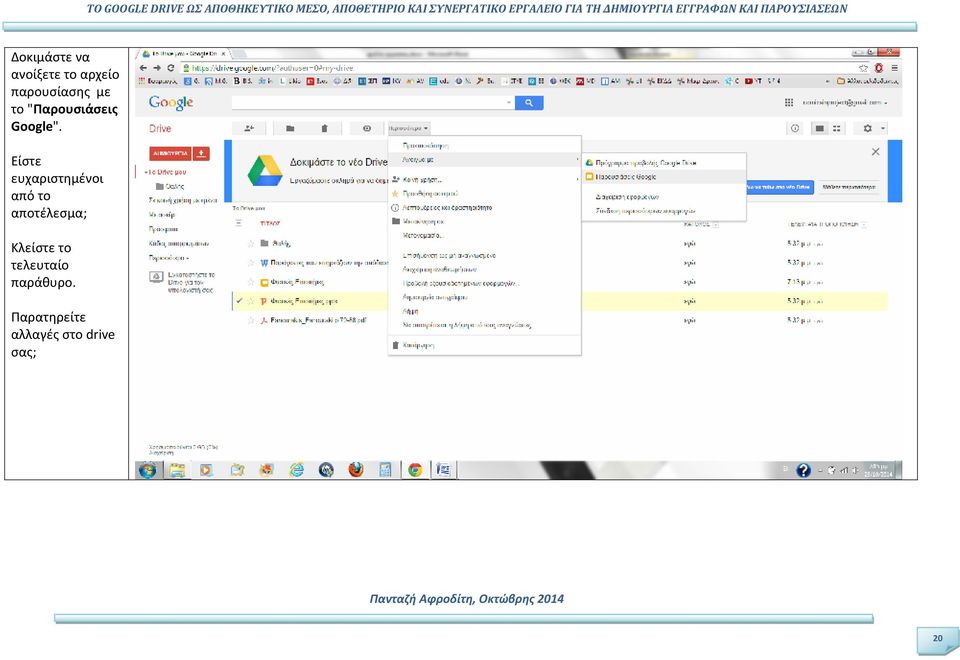This screenshot has width=960, height=660.
Task: Select 'Το Drive μου' in the sidebar
Action: tap(167, 172)
